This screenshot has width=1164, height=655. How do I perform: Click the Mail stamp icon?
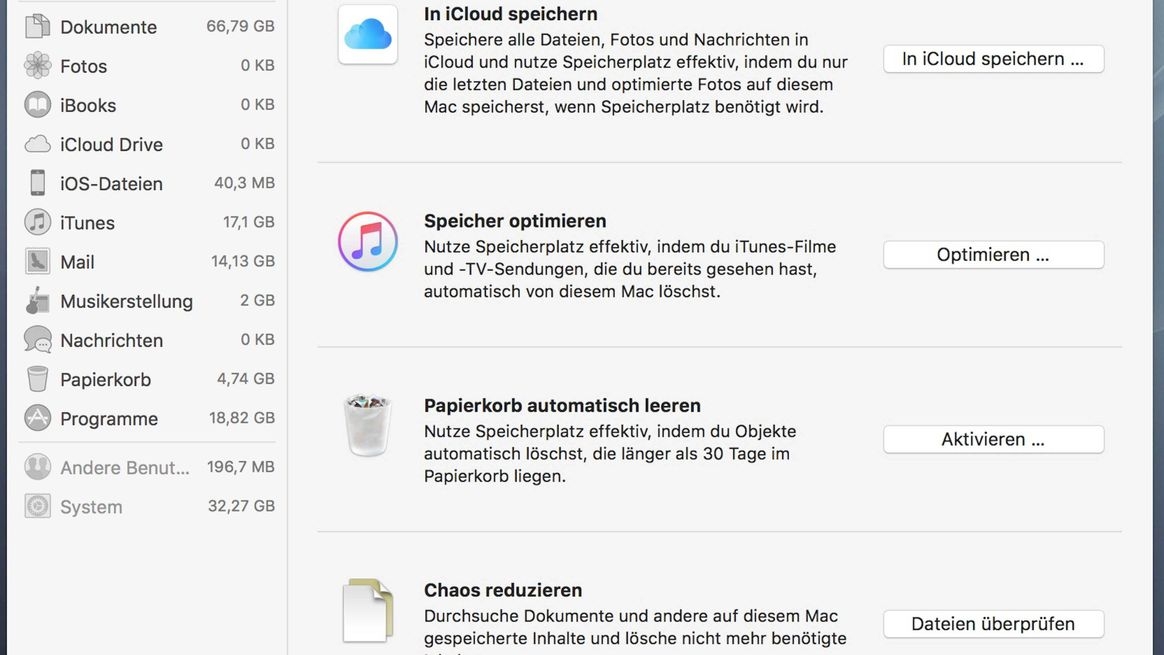37,262
